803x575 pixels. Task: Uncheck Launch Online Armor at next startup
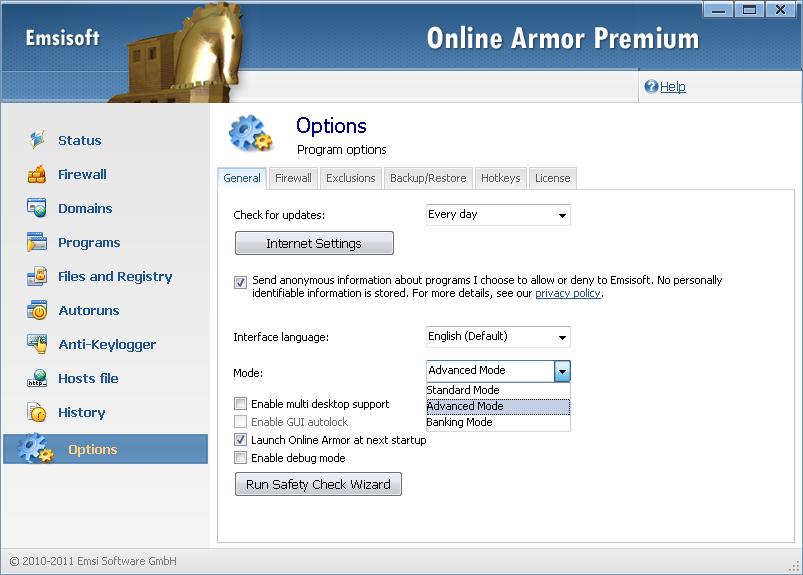pos(240,439)
